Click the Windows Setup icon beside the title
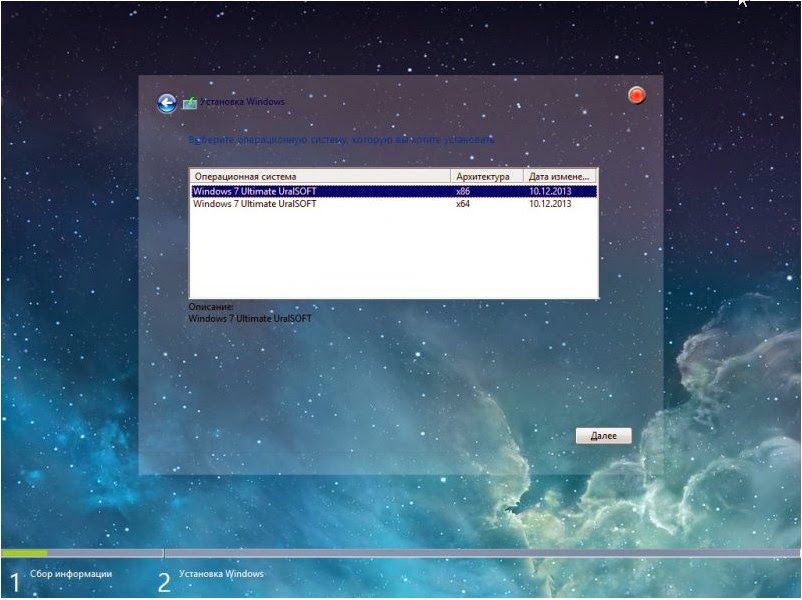This screenshot has width=802, height=600. (x=190, y=102)
